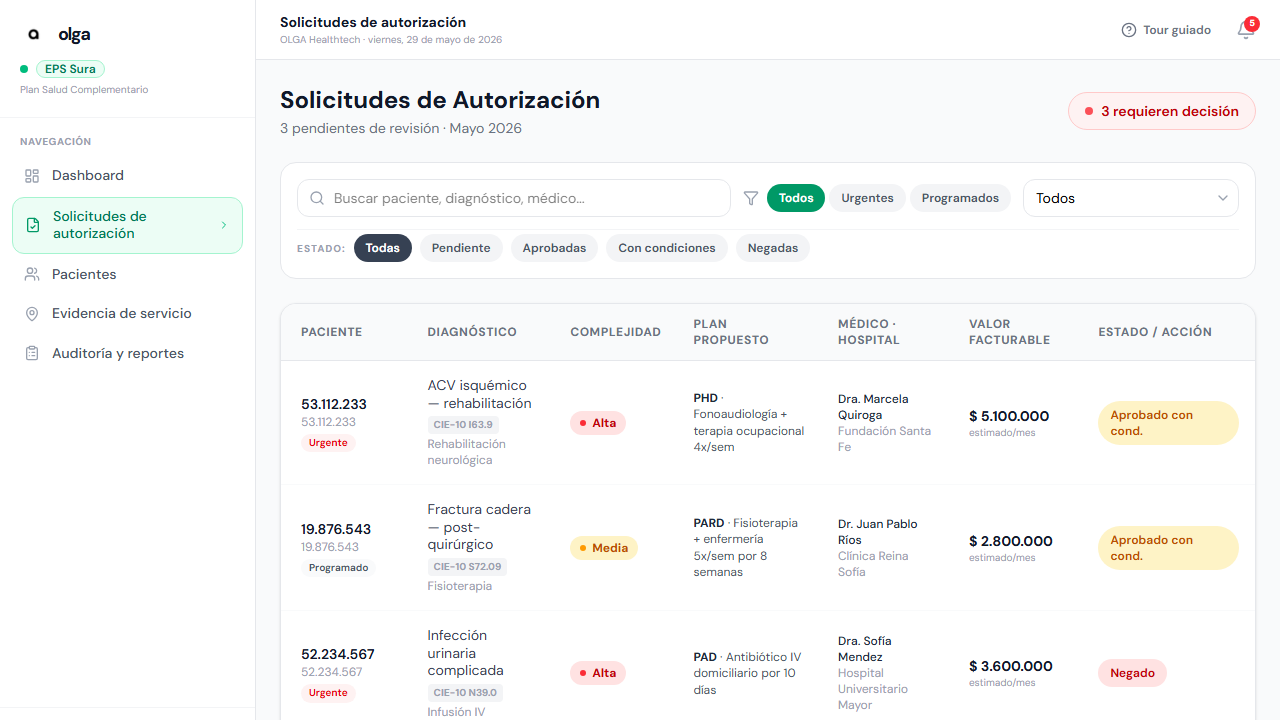The image size is (1280, 720).
Task: Go to Pacientes section
Action: pos(127,274)
